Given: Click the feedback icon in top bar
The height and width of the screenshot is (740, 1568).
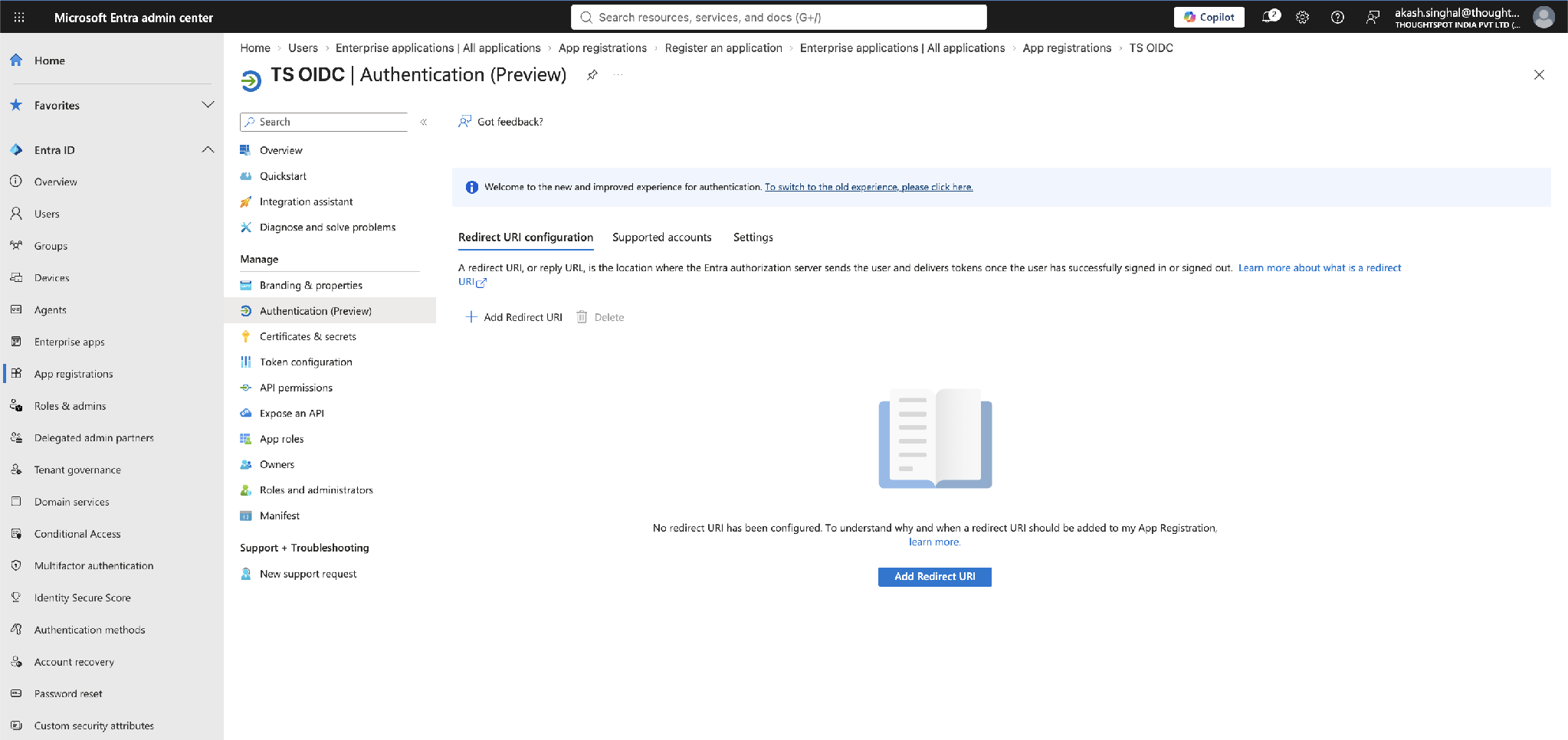Looking at the screenshot, I should (x=1373, y=17).
